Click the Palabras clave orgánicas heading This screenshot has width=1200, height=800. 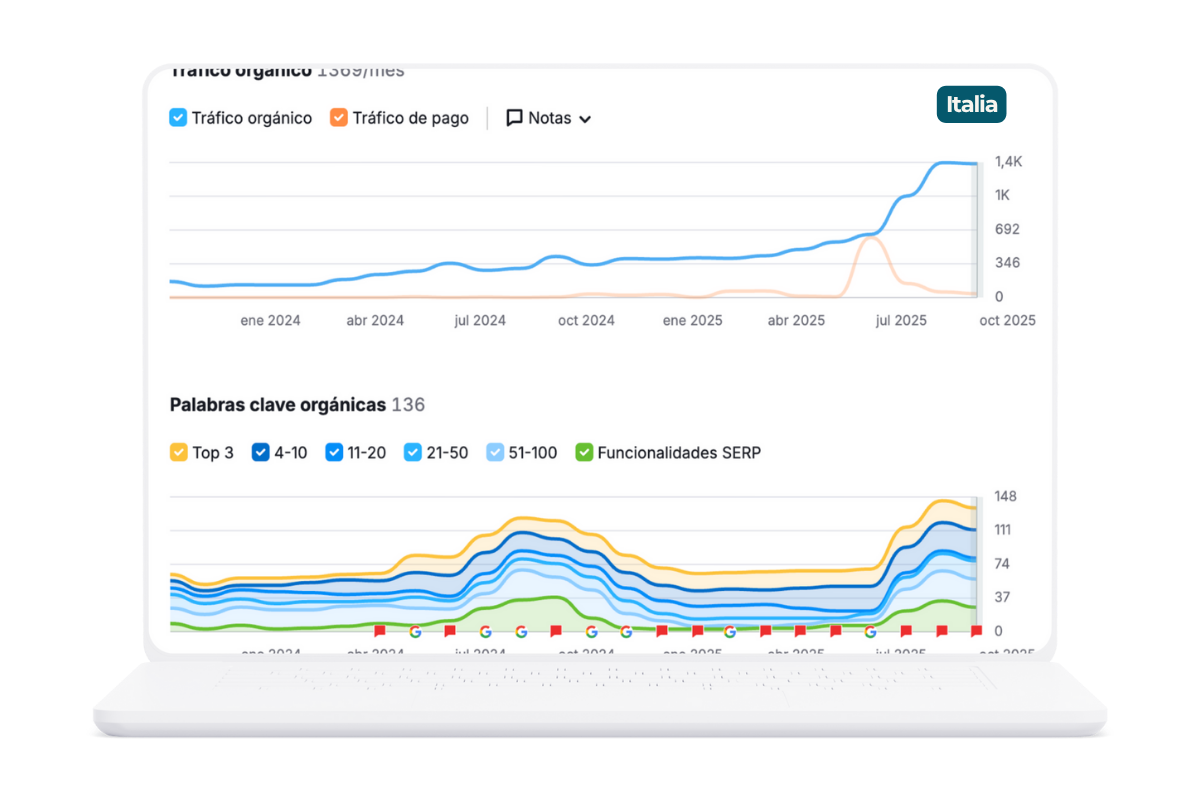coord(276,405)
